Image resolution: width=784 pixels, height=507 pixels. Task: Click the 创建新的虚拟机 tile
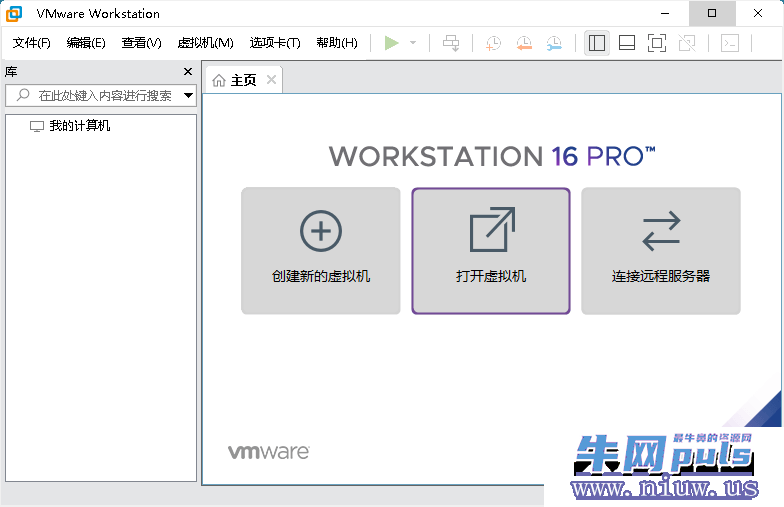pyautogui.click(x=320, y=251)
